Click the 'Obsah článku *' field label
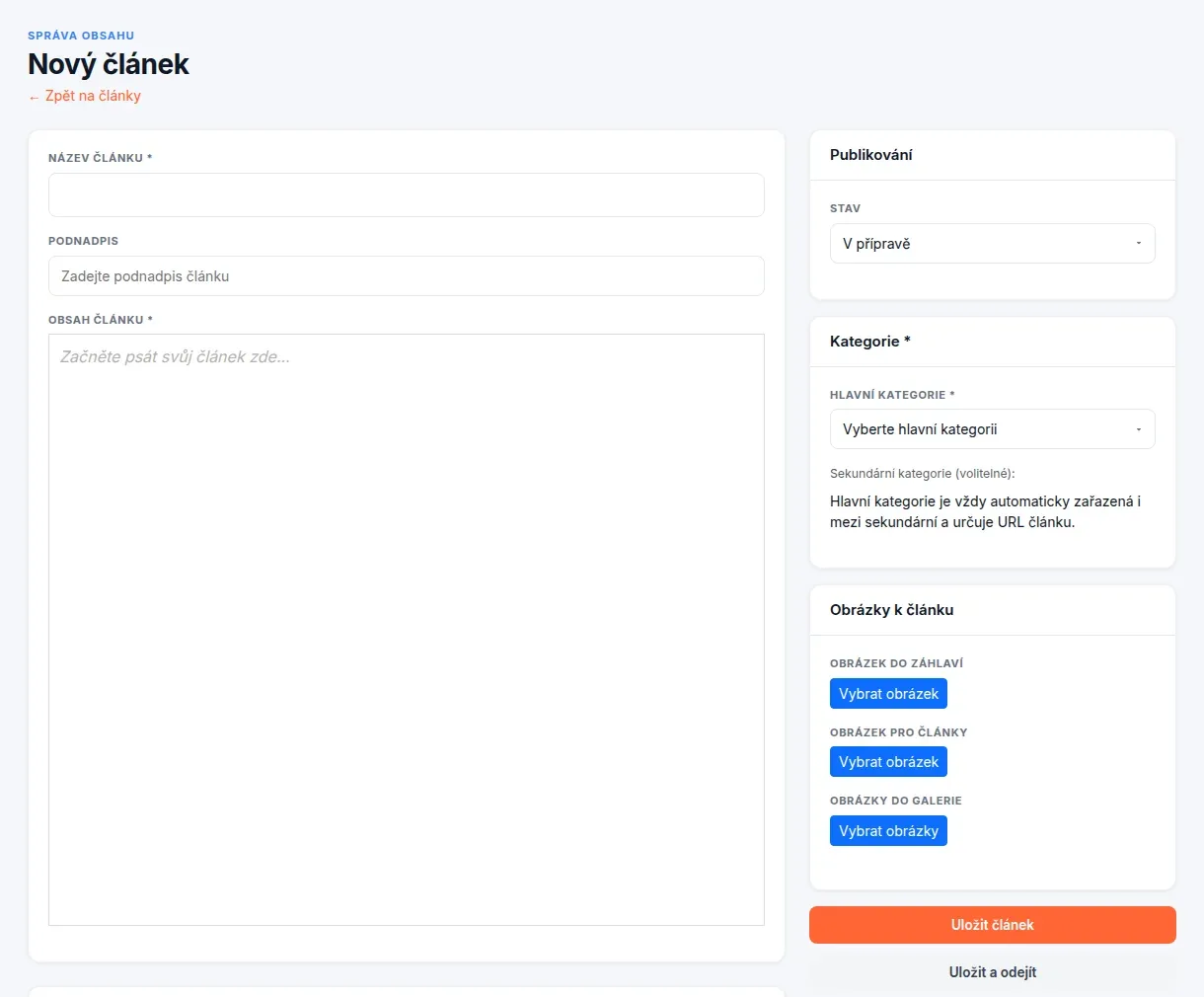Image resolution: width=1204 pixels, height=997 pixels. (x=101, y=320)
